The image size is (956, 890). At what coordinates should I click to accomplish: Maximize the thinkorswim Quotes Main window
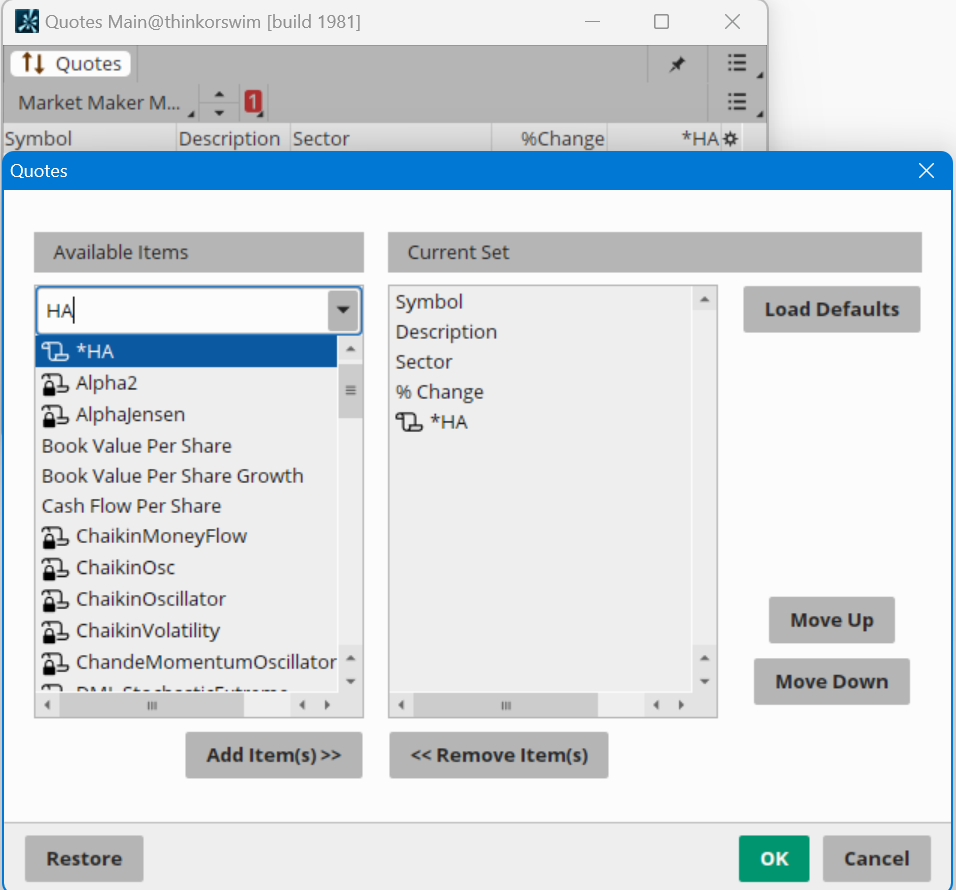click(x=661, y=22)
